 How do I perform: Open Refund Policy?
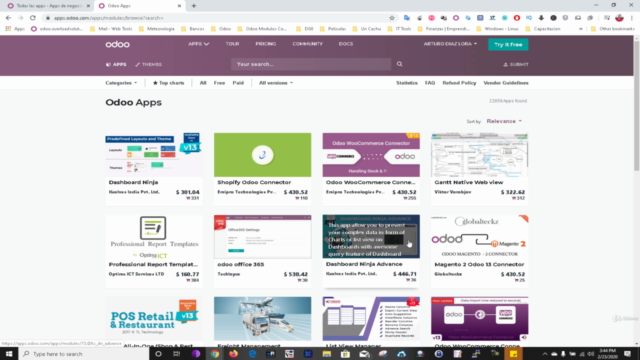(459, 83)
